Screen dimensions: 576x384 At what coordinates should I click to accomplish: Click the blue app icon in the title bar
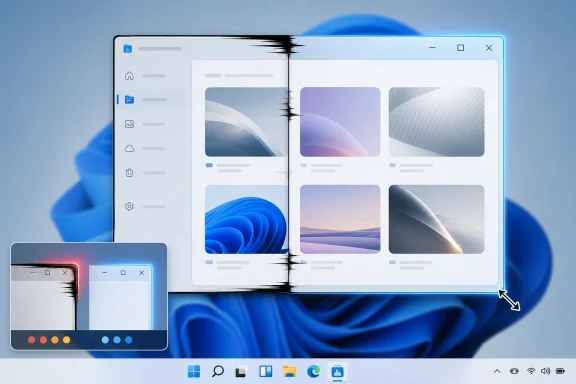[127, 49]
